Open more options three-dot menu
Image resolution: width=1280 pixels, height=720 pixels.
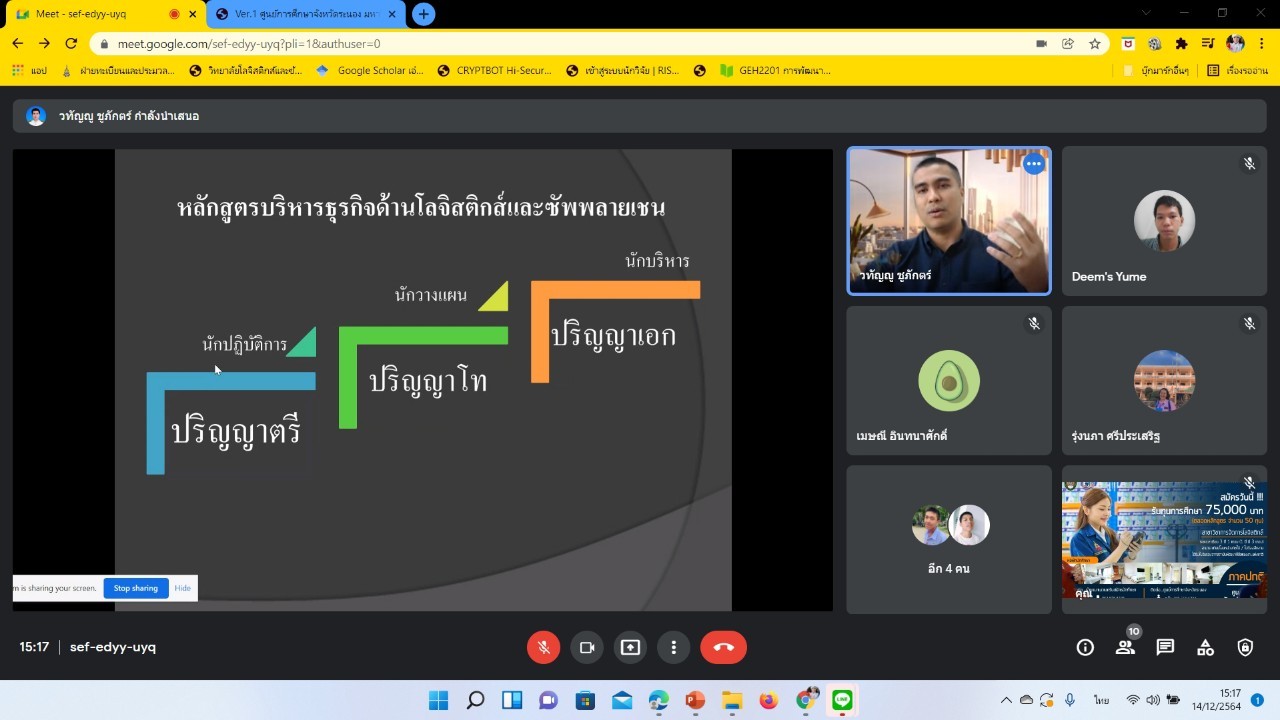click(674, 647)
